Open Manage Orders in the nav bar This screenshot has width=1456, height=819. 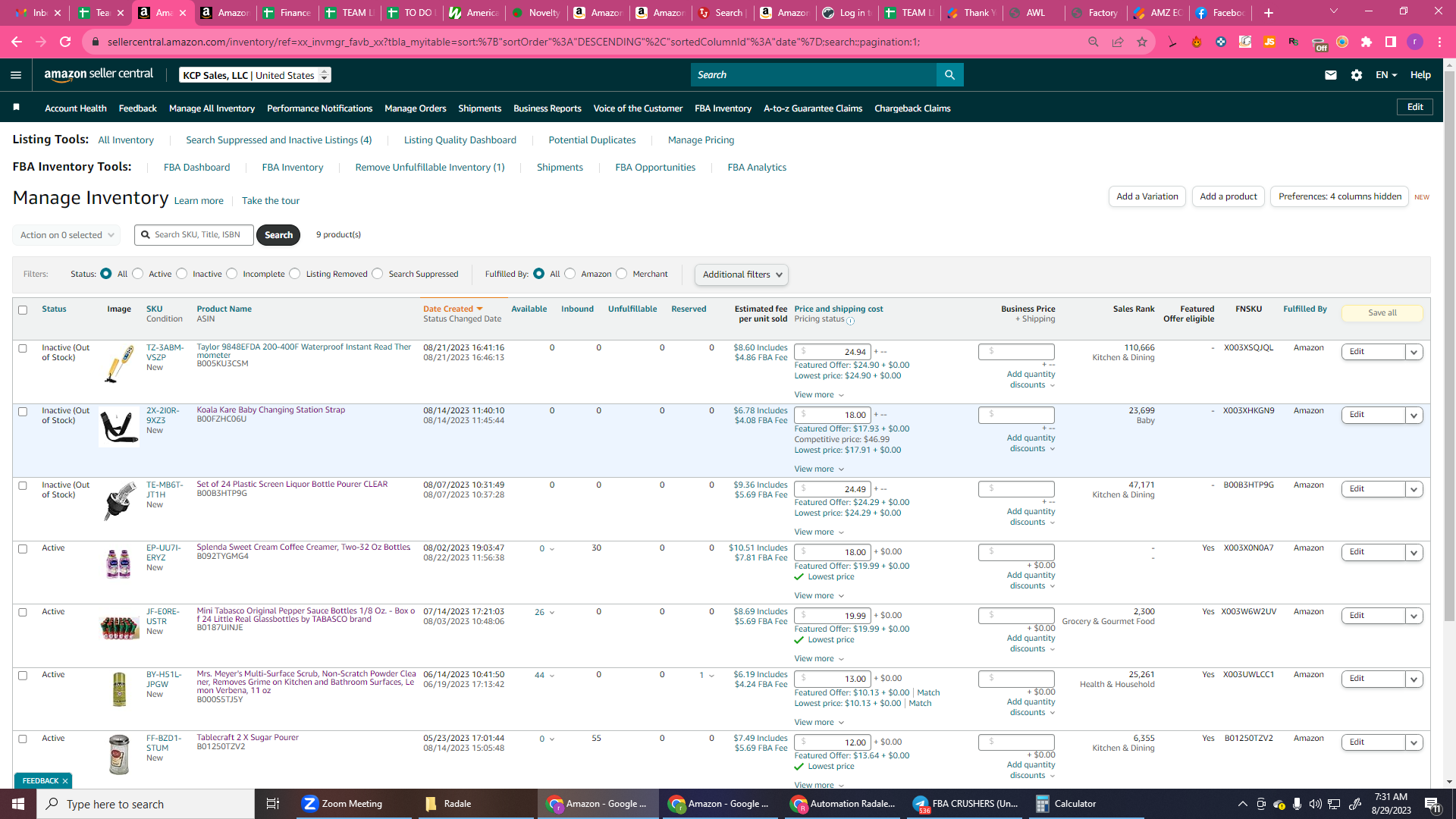[x=416, y=108]
